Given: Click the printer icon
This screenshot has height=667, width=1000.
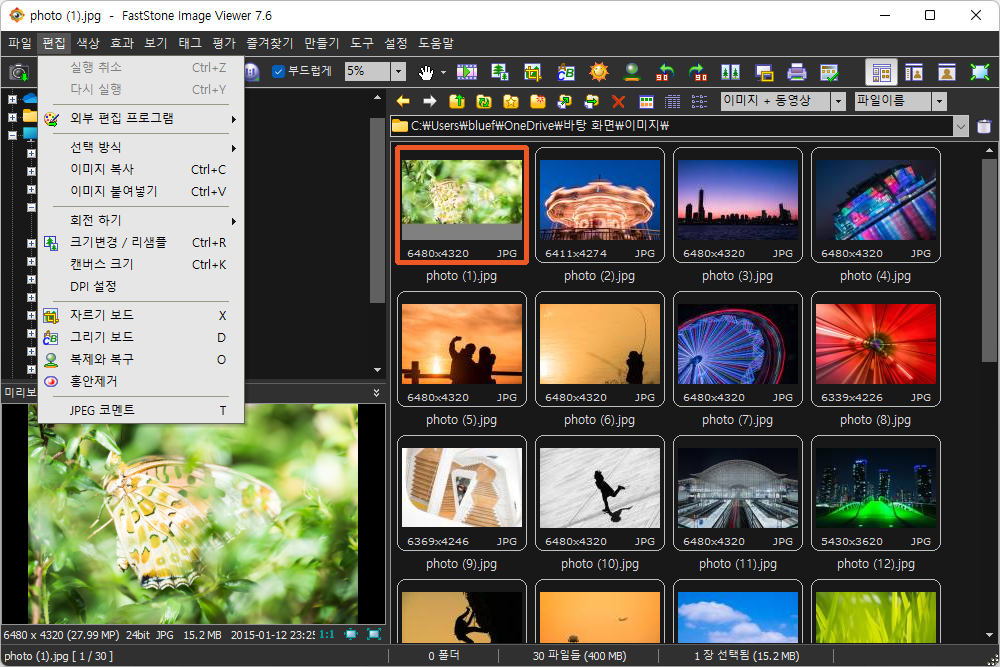Looking at the screenshot, I should coord(797,72).
